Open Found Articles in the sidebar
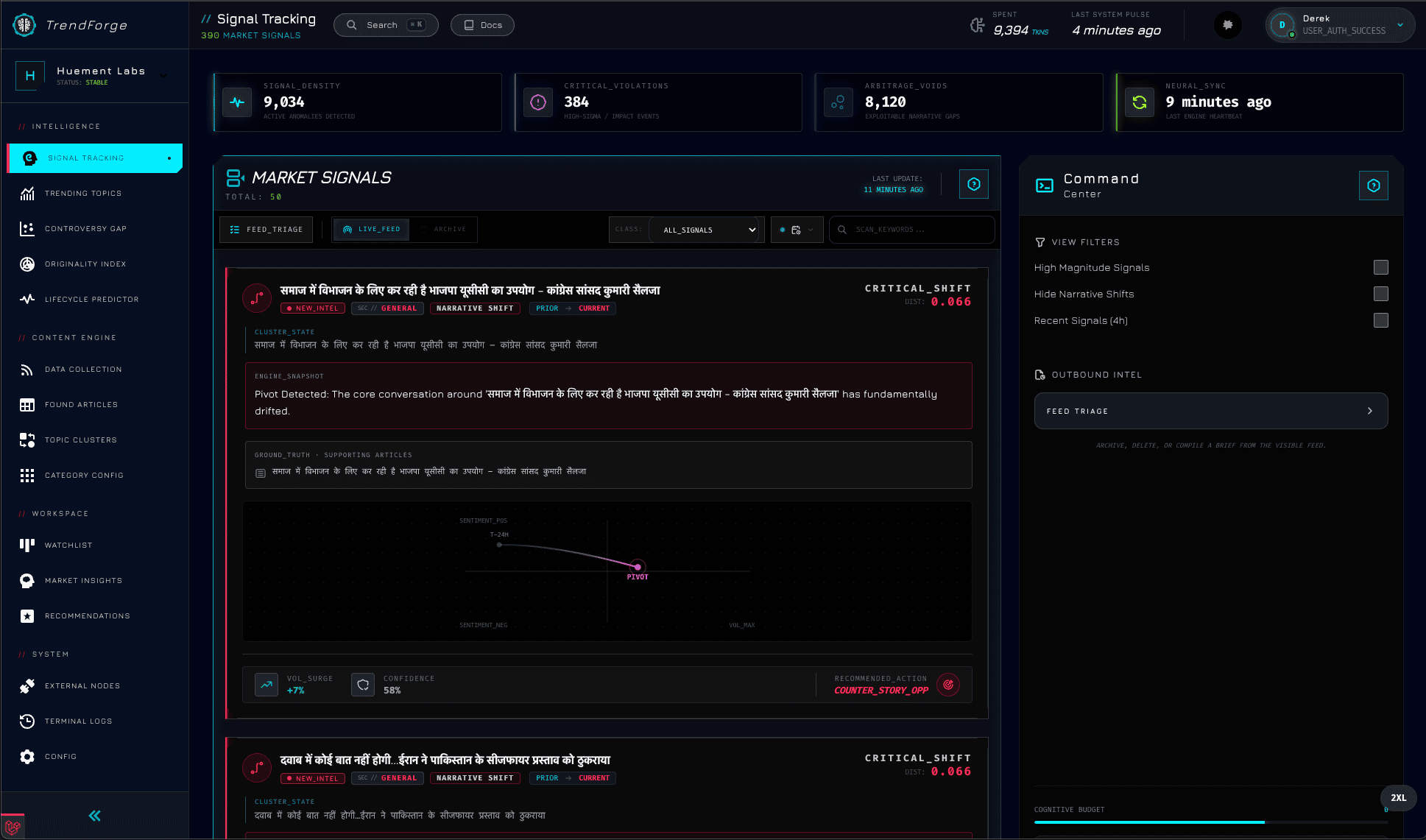This screenshot has width=1426, height=840. pos(94,405)
